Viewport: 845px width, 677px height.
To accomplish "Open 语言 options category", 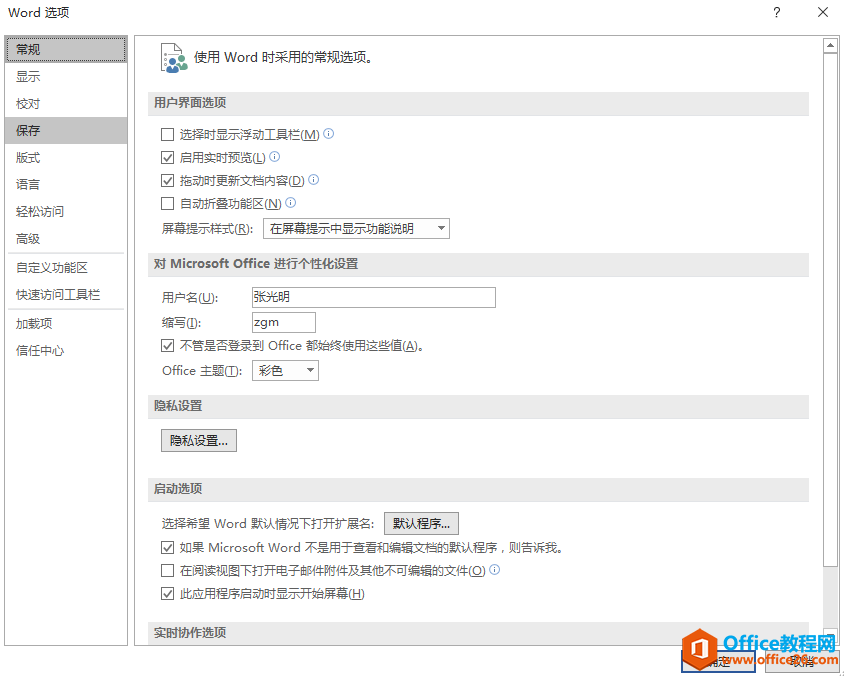I will click(x=66, y=184).
